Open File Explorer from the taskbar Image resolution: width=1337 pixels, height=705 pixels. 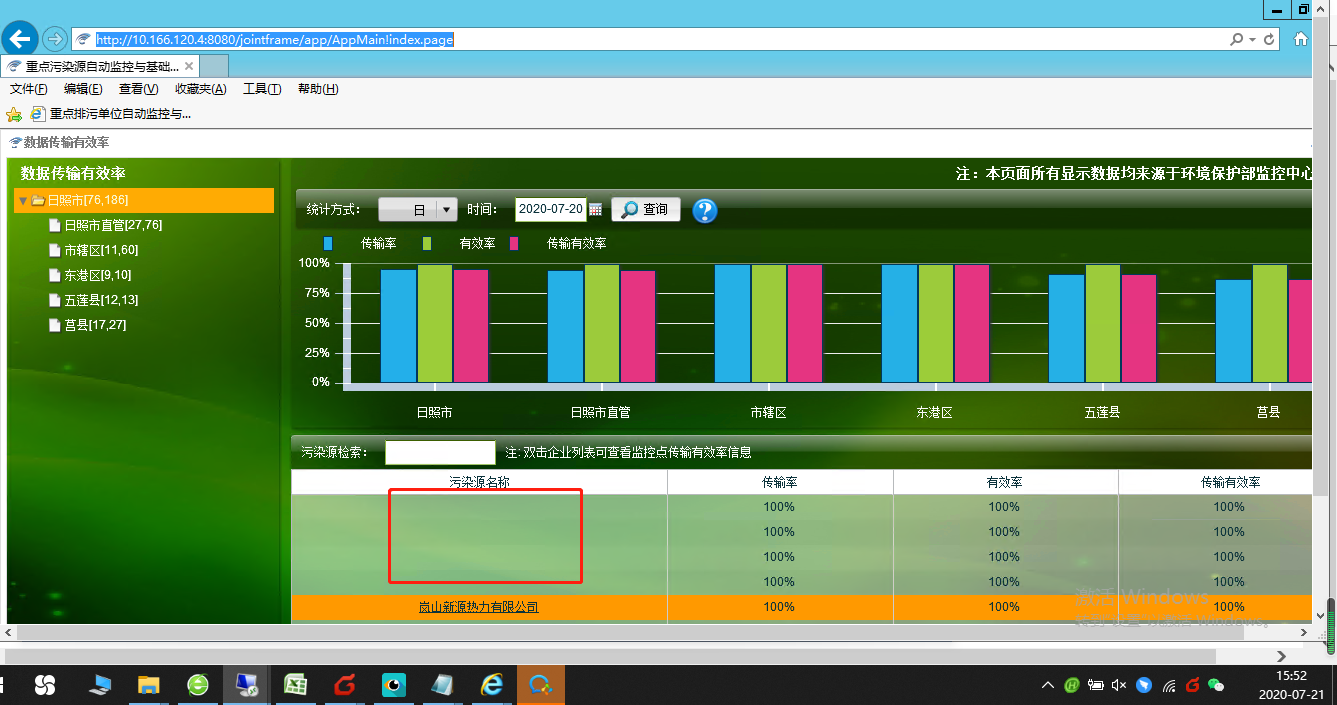coord(149,684)
